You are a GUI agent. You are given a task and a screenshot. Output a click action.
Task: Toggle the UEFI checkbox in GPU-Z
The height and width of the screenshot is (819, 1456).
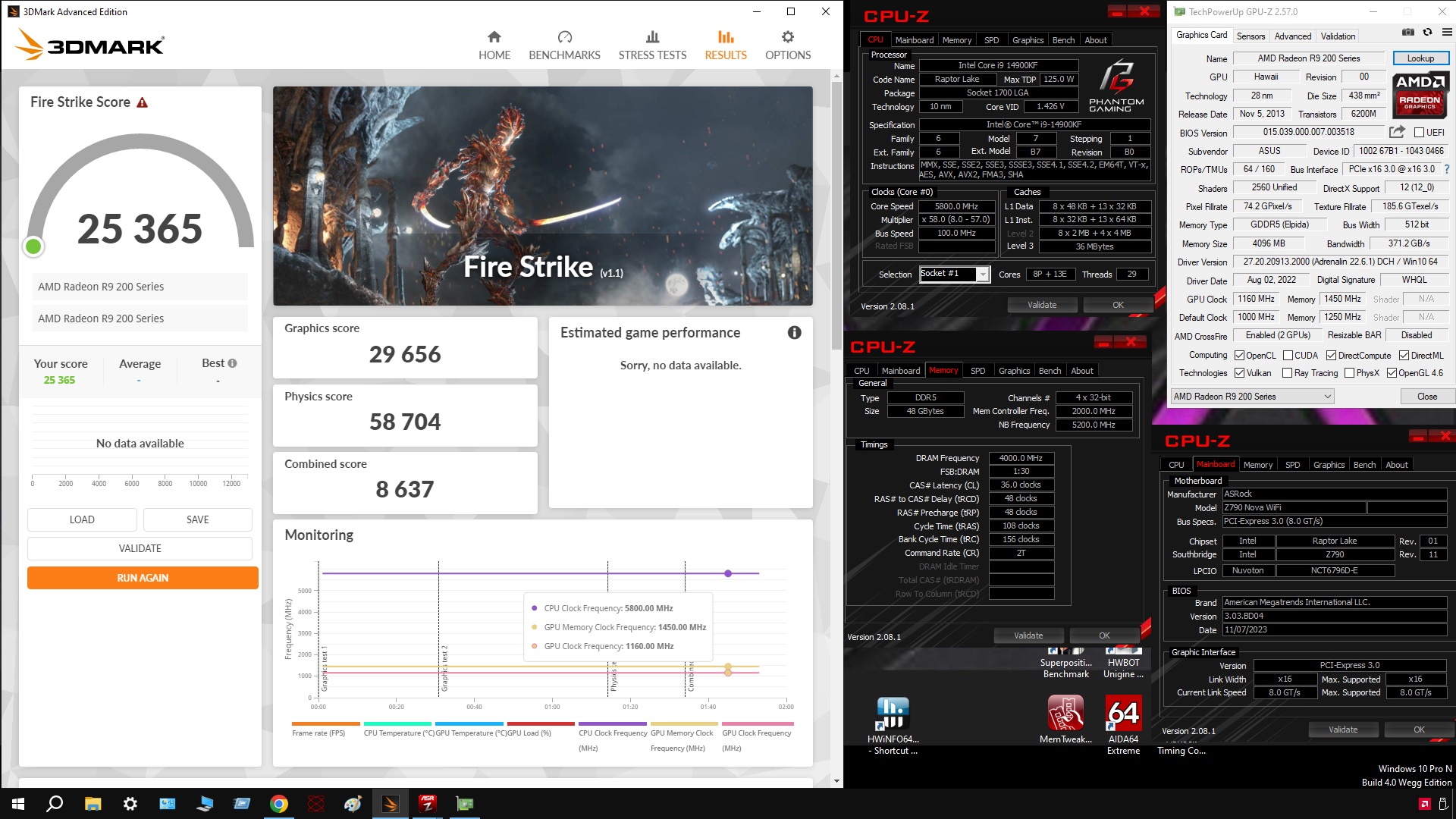(1419, 133)
